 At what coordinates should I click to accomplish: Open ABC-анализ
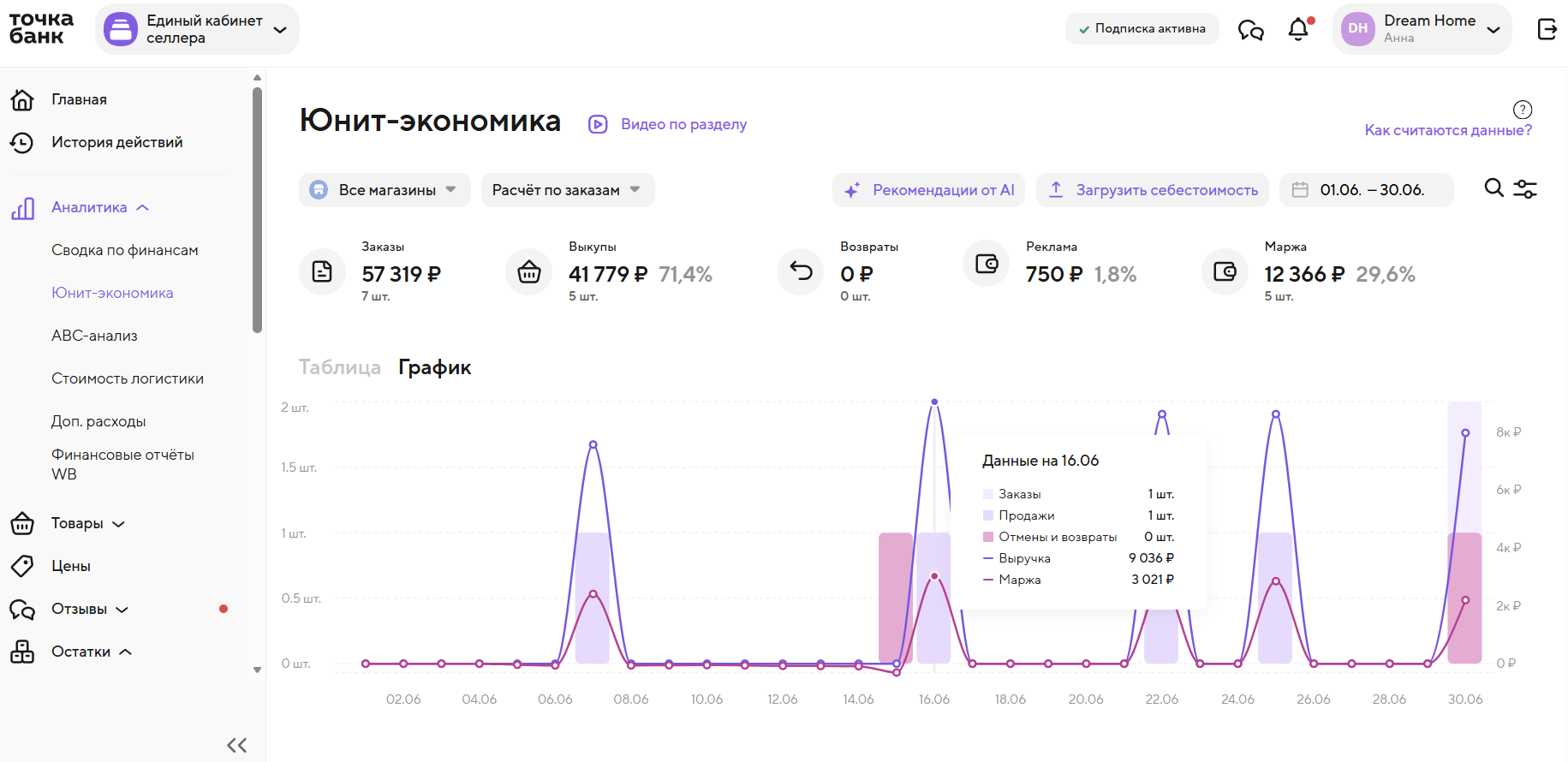(x=94, y=336)
